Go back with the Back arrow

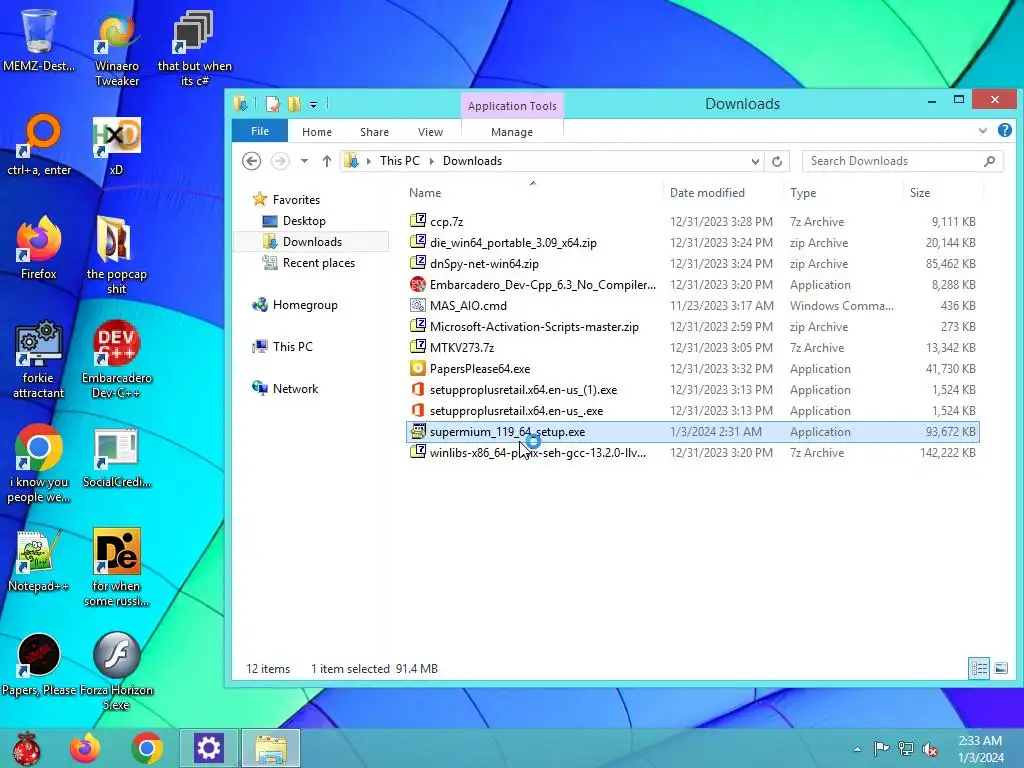pyautogui.click(x=251, y=161)
